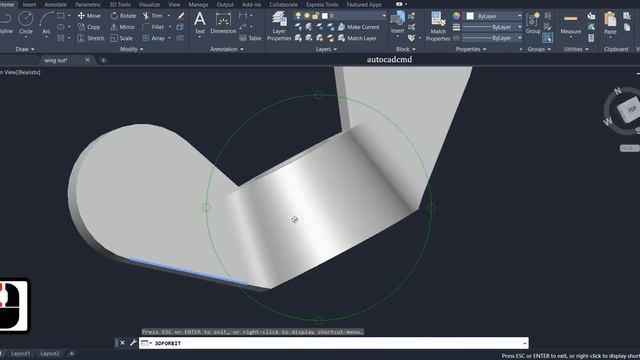Screen dimensions: 640x360
Task: Toggle group selection highlighted icon
Action: pyautogui.click(x=547, y=38)
